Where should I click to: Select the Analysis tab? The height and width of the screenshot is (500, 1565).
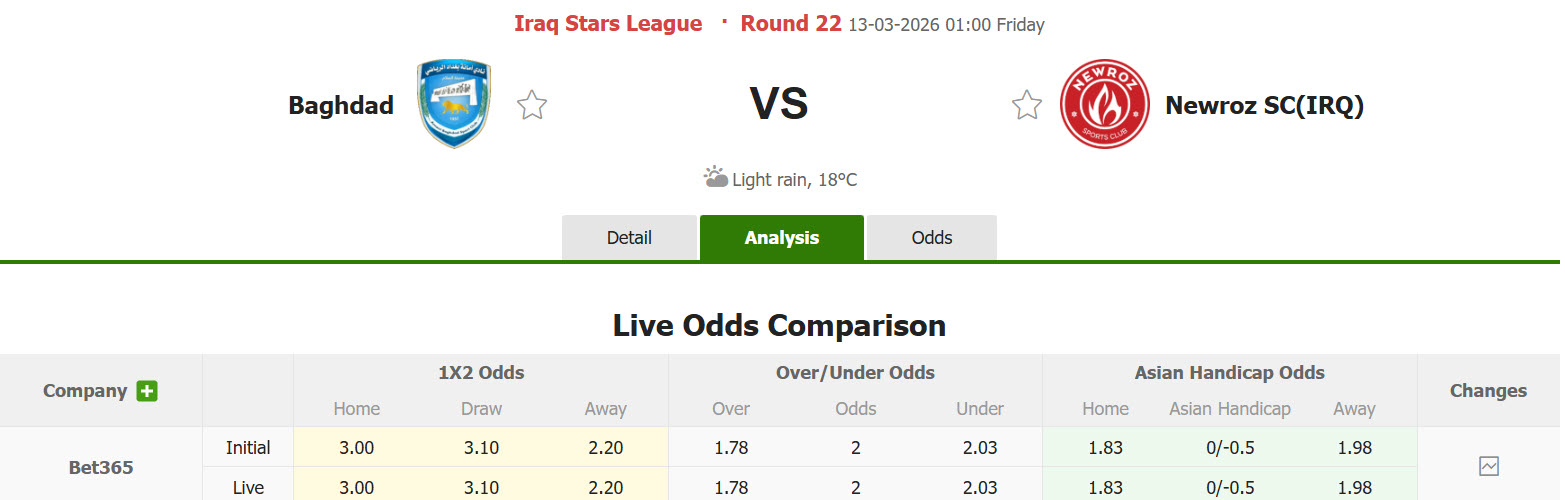[x=781, y=238]
